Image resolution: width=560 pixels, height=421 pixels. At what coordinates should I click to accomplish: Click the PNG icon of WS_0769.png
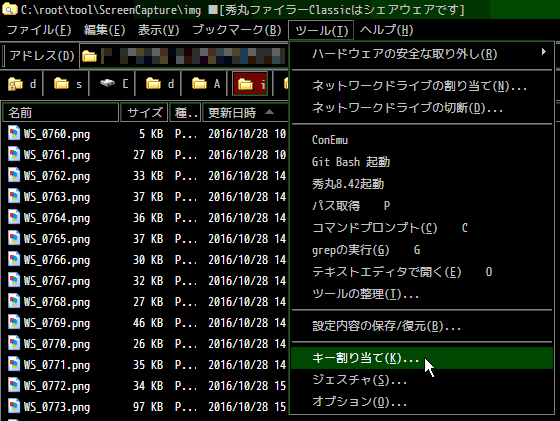tap(14, 322)
